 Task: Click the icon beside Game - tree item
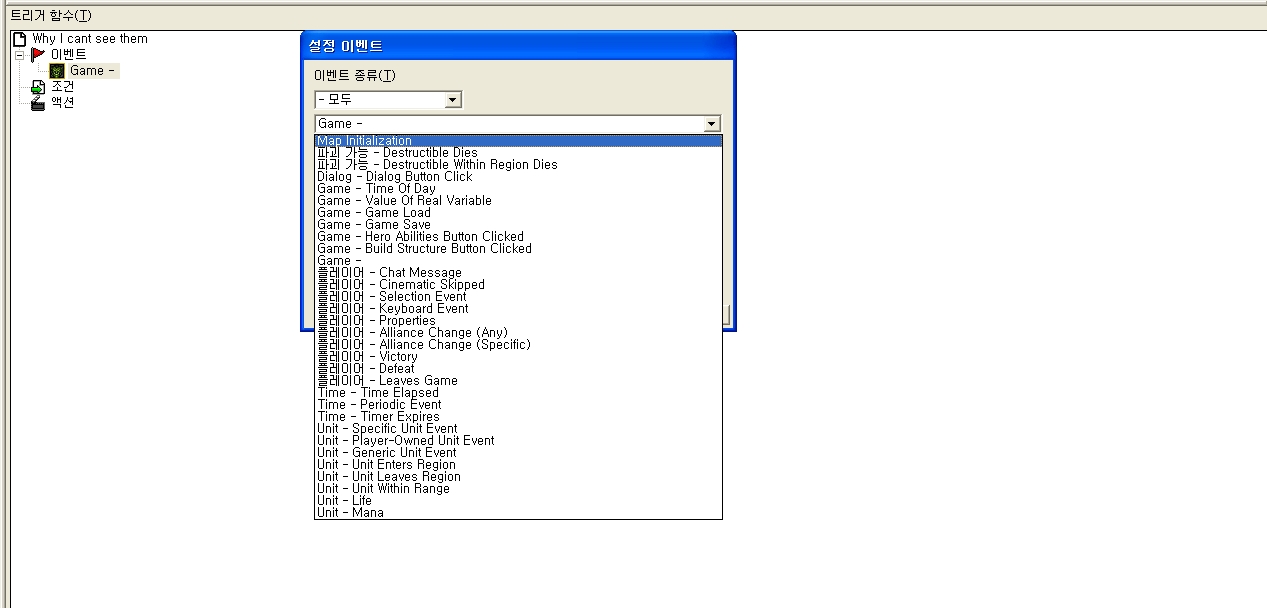58,71
